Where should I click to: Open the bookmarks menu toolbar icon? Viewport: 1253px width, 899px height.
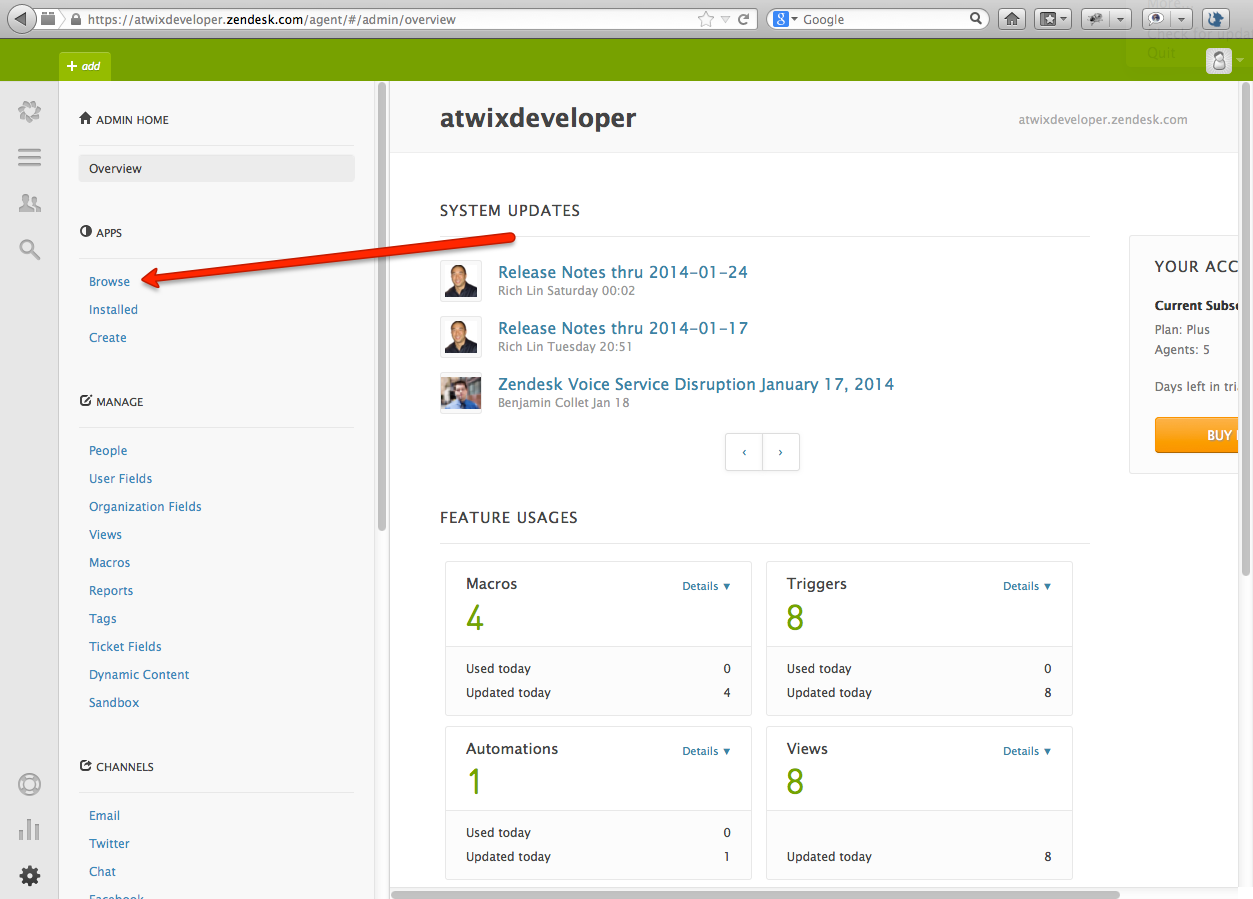(x=1053, y=19)
